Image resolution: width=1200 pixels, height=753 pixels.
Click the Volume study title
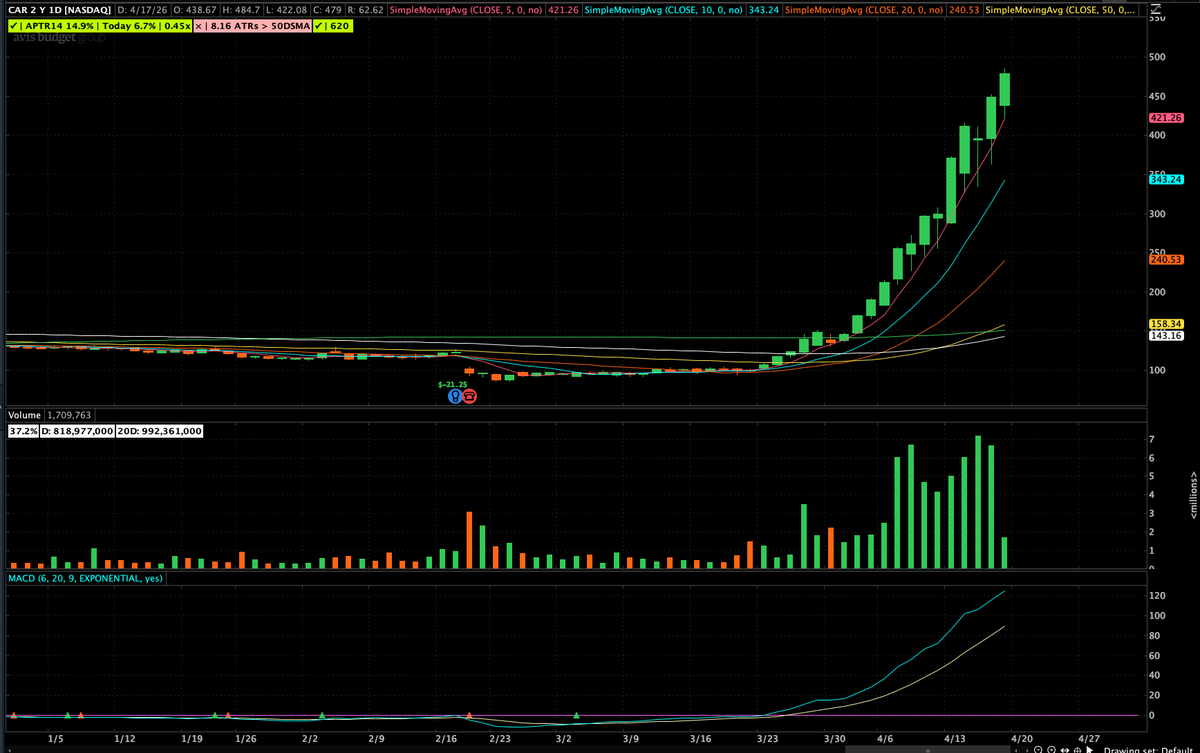[23, 414]
